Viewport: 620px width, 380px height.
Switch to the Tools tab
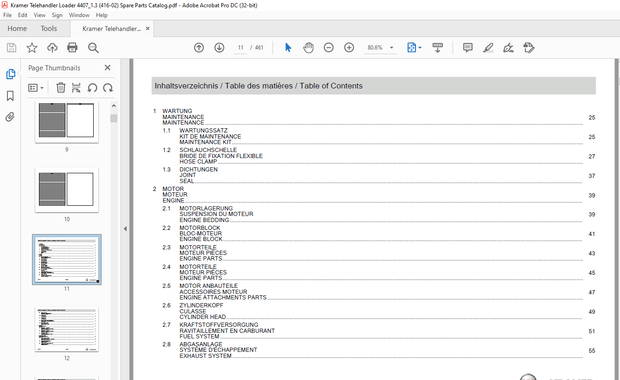click(x=49, y=28)
